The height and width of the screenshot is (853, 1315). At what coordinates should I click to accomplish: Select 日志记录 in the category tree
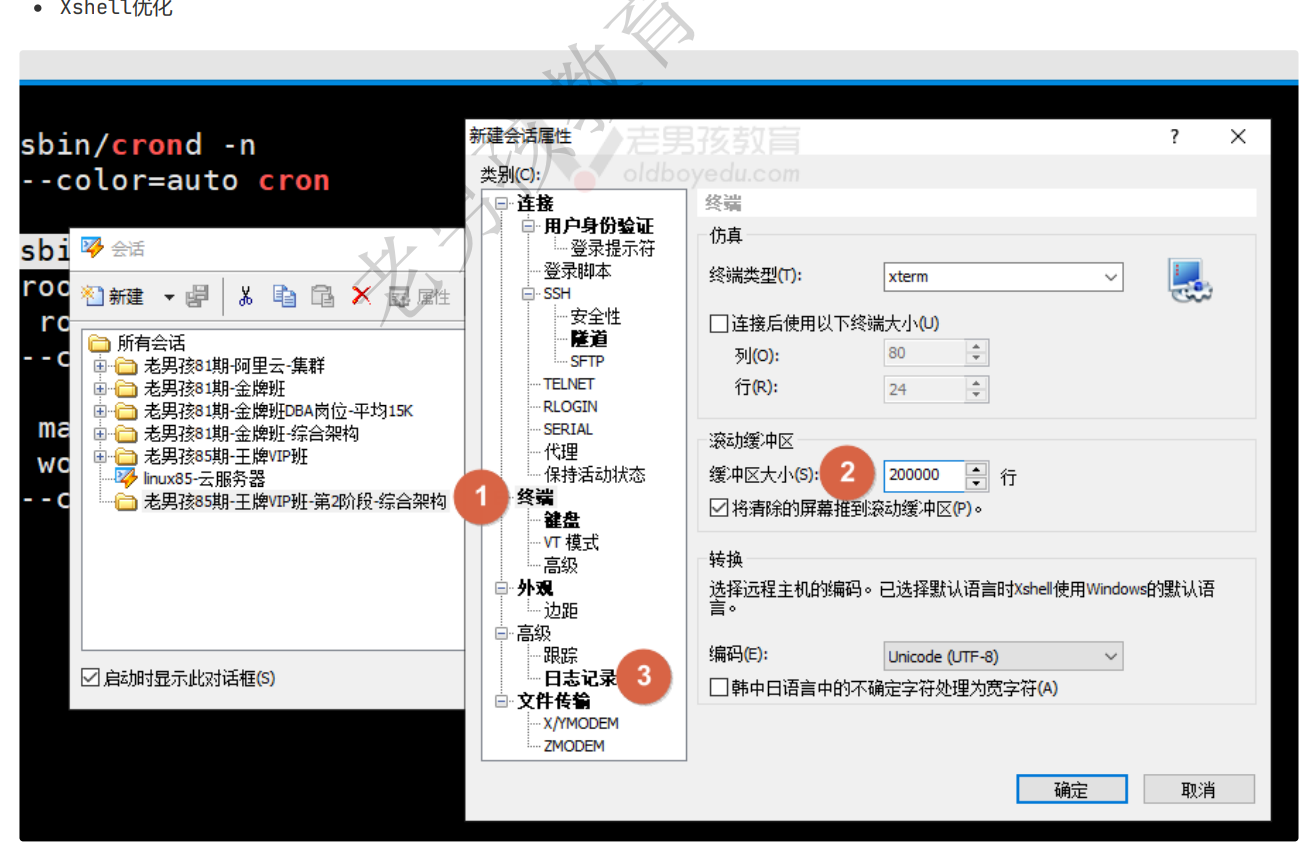[580, 678]
